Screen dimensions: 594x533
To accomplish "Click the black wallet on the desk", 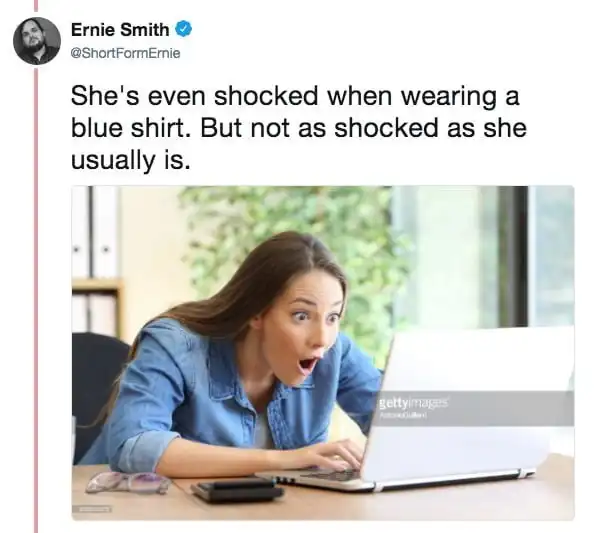I will (237, 491).
